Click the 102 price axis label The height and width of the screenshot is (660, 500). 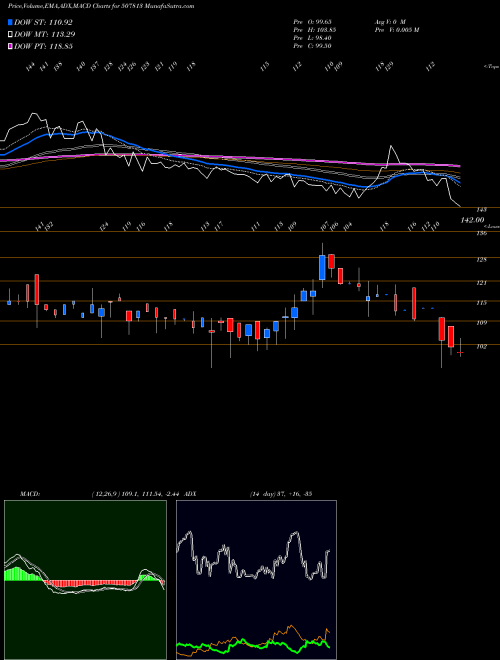(x=482, y=346)
